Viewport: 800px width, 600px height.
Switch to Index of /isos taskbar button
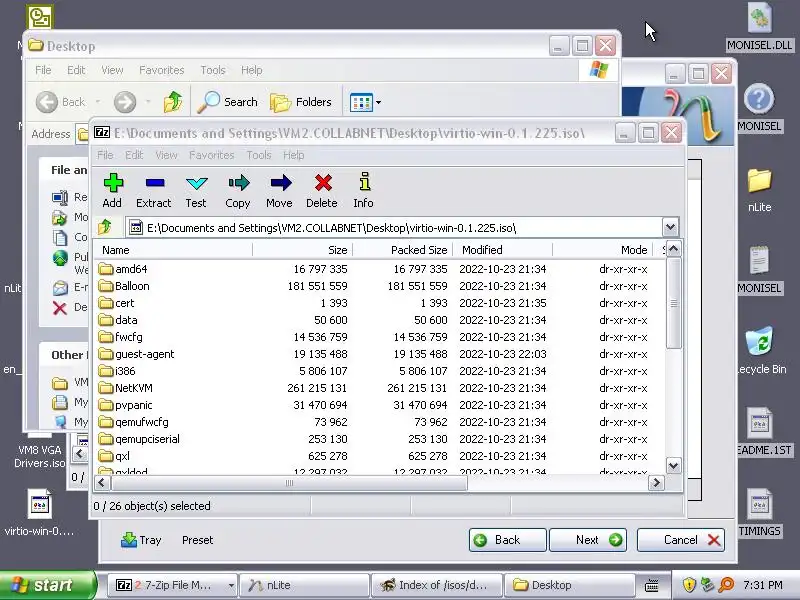437,585
